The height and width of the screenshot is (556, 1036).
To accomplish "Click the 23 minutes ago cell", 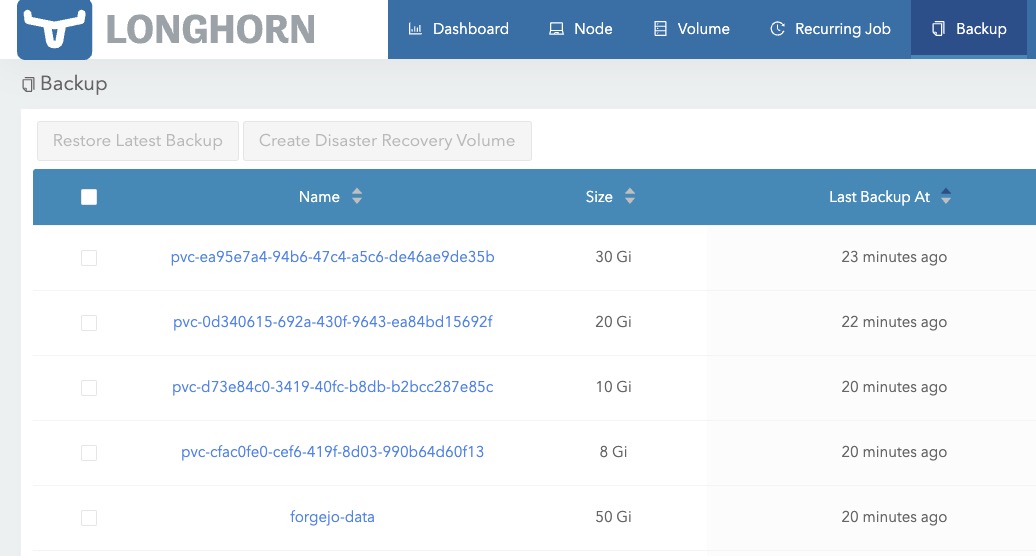I will 894,257.
